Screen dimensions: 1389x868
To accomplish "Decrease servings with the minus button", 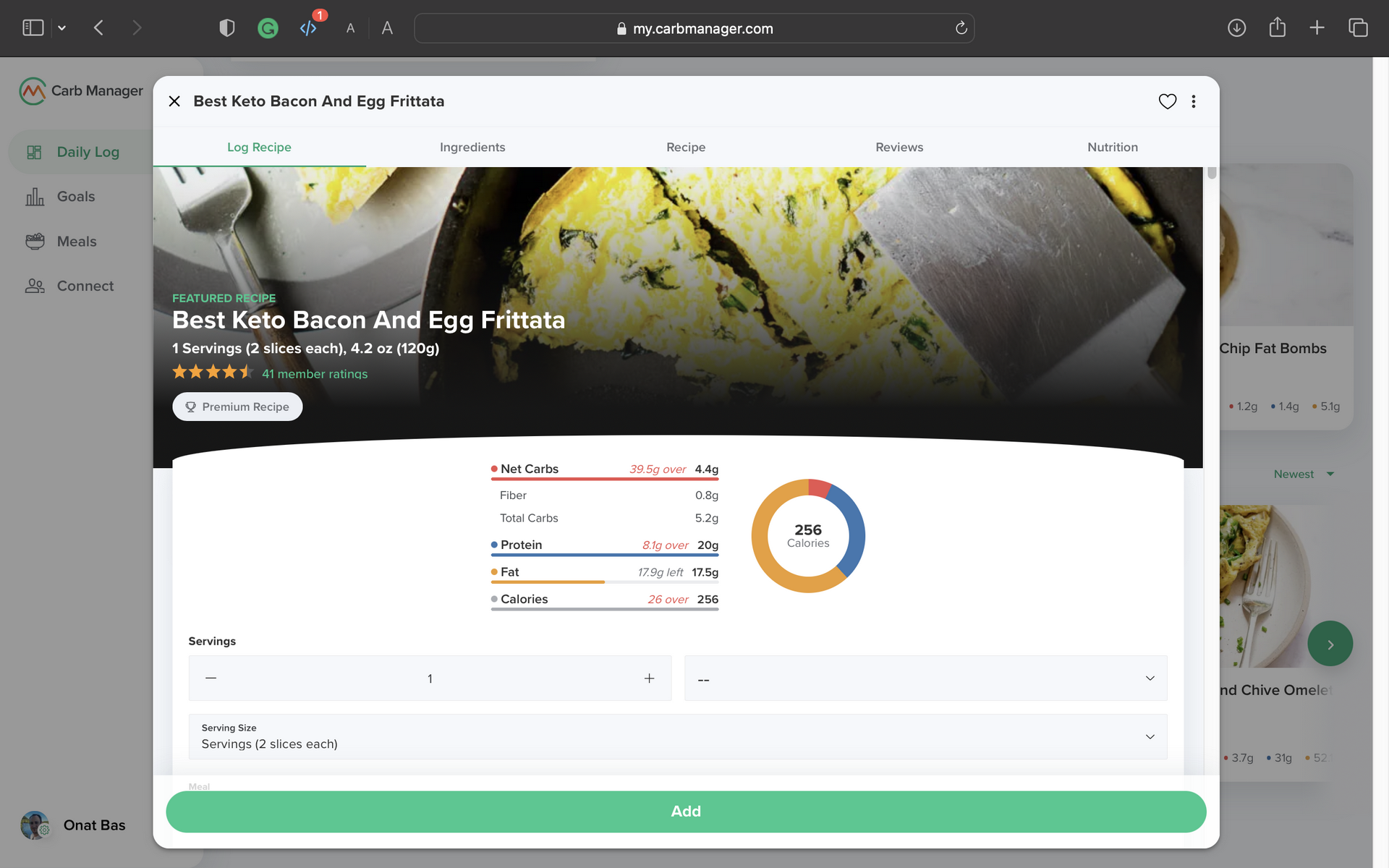I will coord(211,678).
